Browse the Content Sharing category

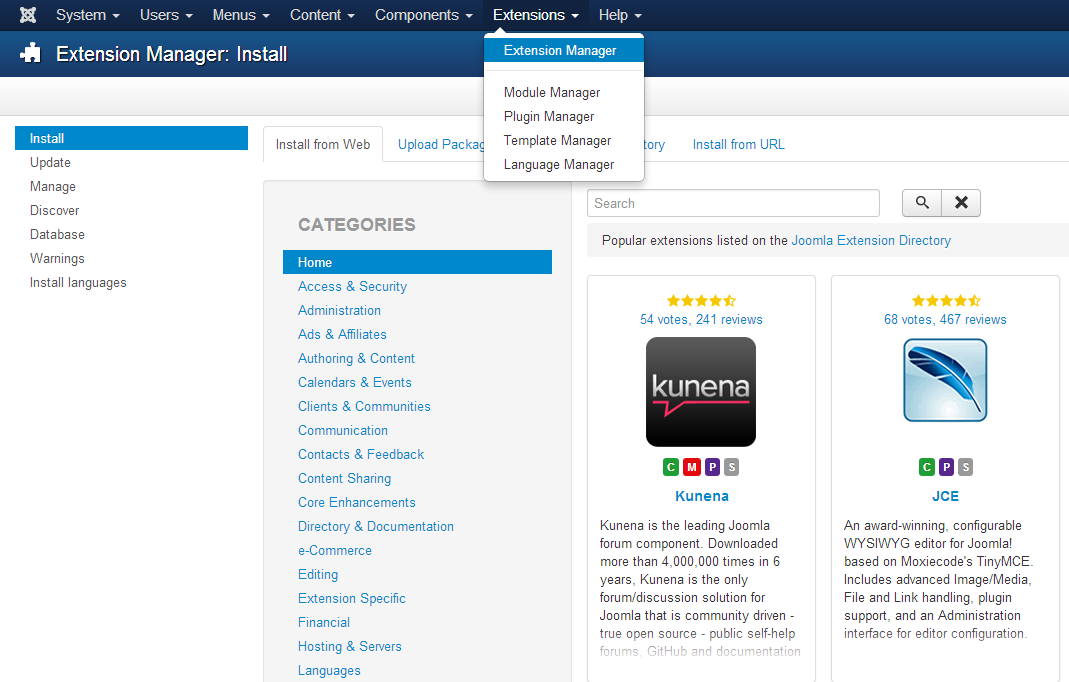(344, 478)
